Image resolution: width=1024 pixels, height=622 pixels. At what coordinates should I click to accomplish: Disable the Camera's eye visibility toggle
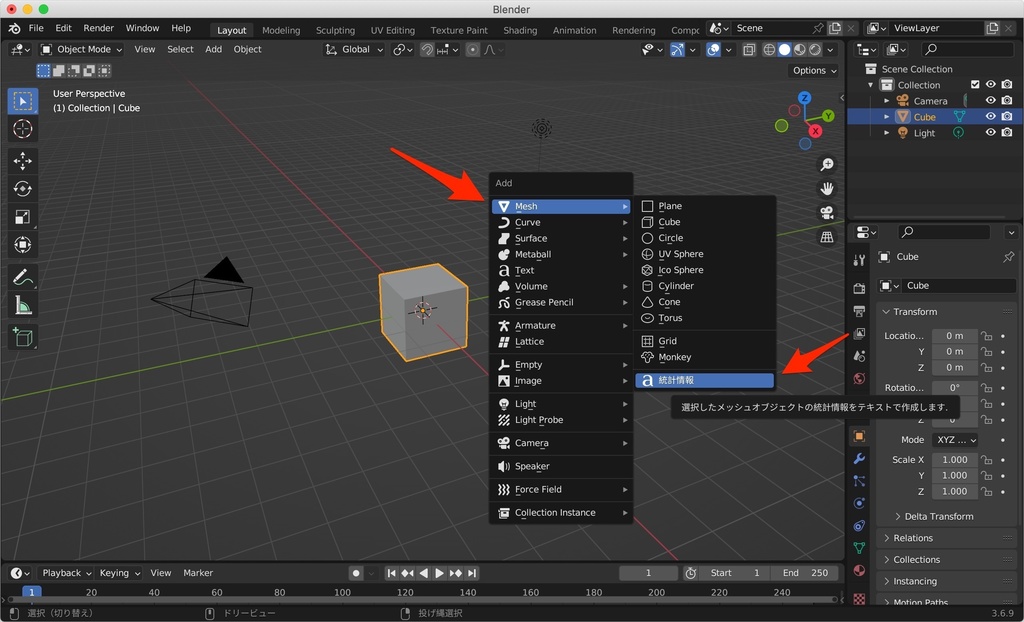point(990,100)
